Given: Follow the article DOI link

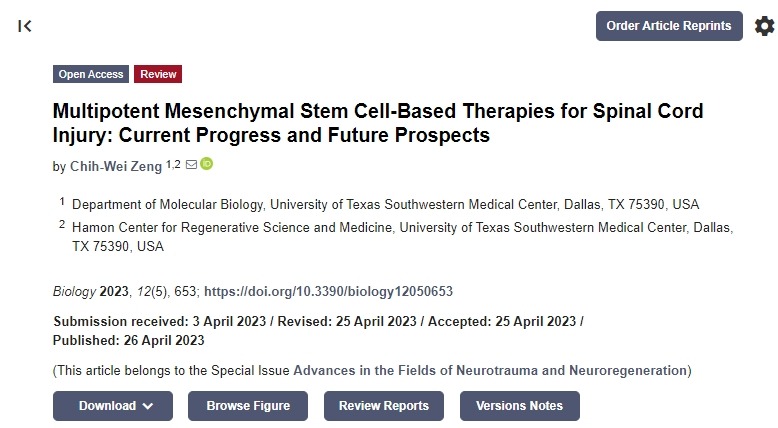Looking at the screenshot, I should tap(328, 292).
